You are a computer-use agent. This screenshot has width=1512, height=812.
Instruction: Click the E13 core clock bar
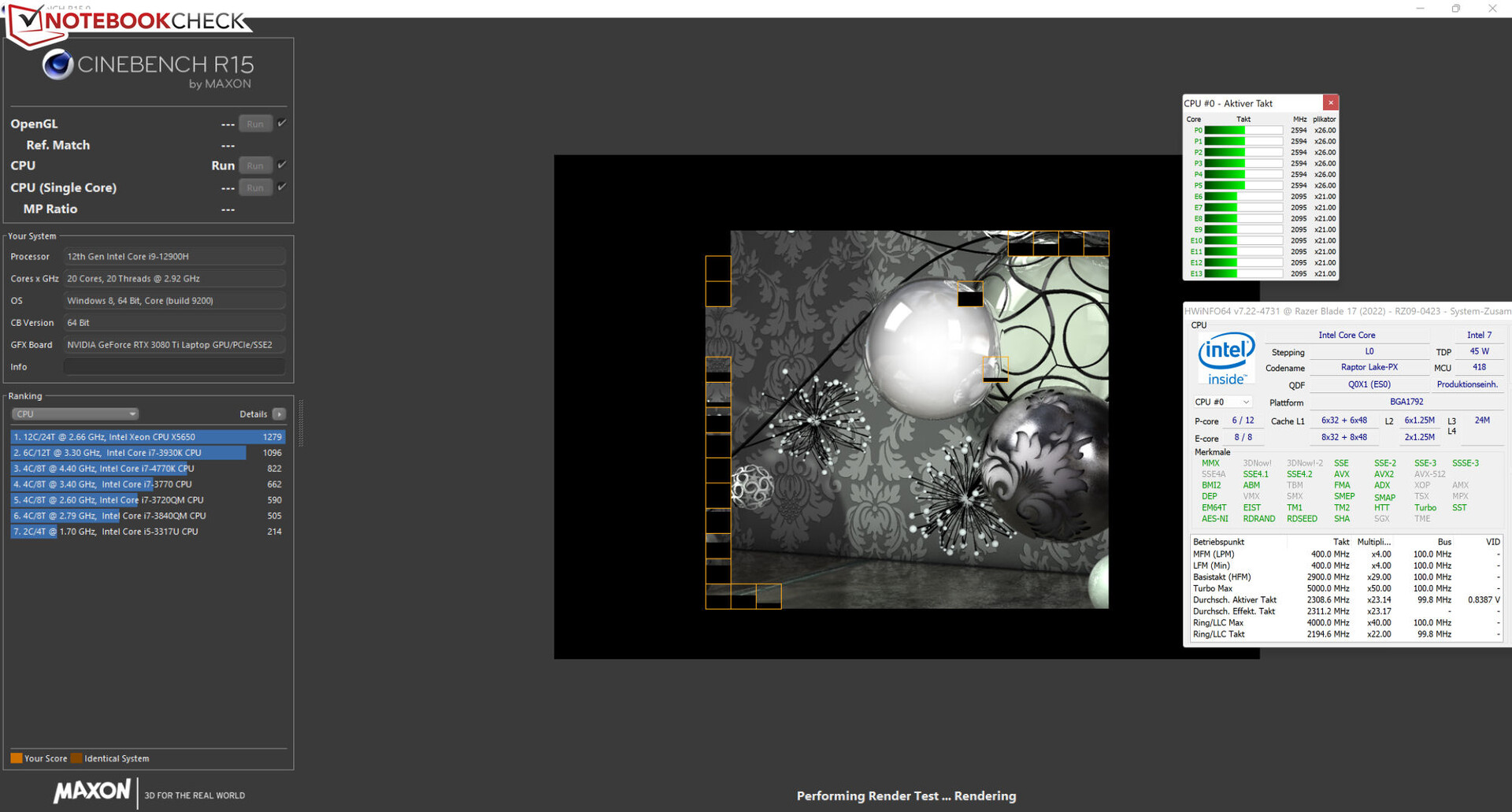click(x=1243, y=274)
